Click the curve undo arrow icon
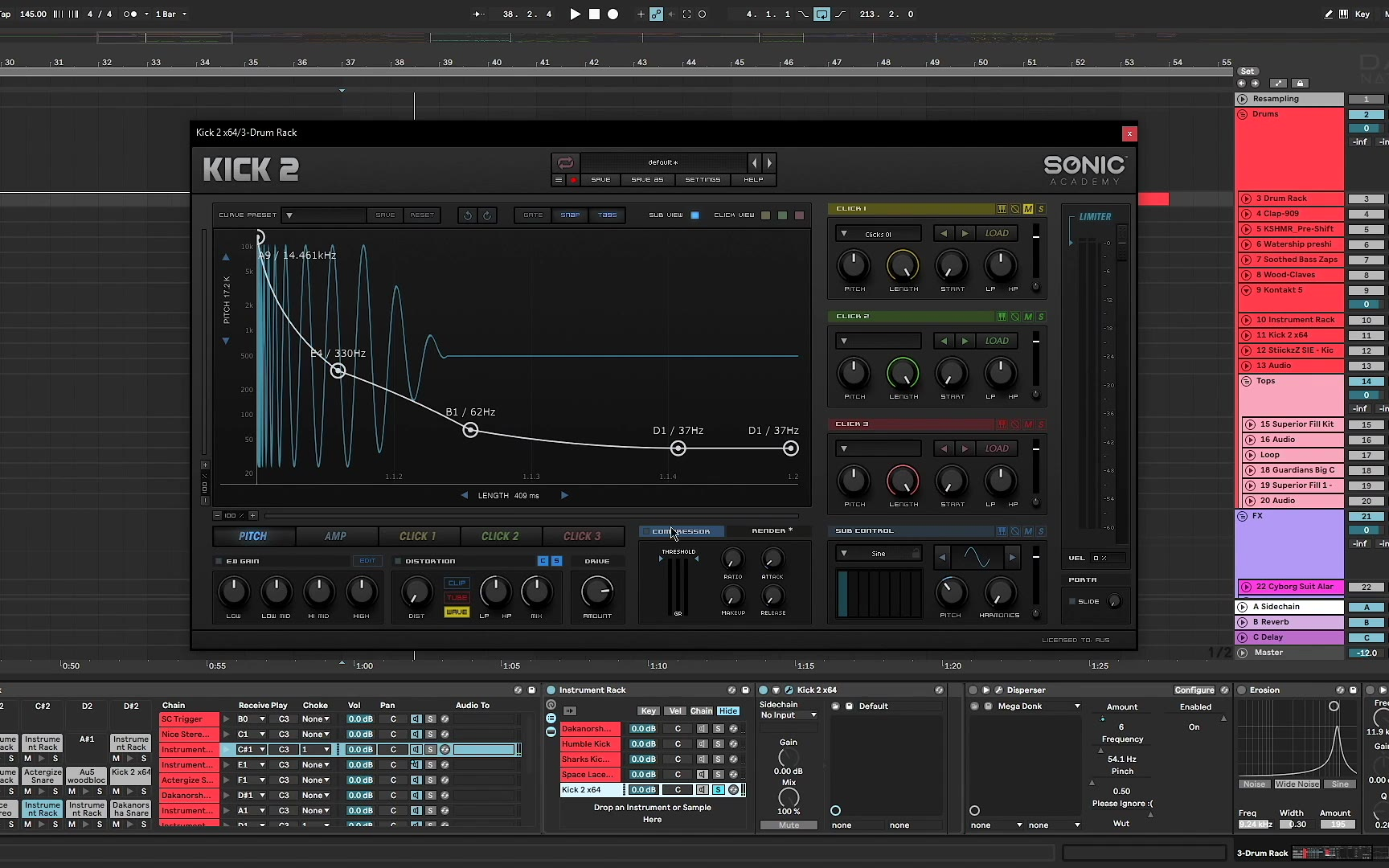The width and height of the screenshot is (1389, 868). [468, 215]
